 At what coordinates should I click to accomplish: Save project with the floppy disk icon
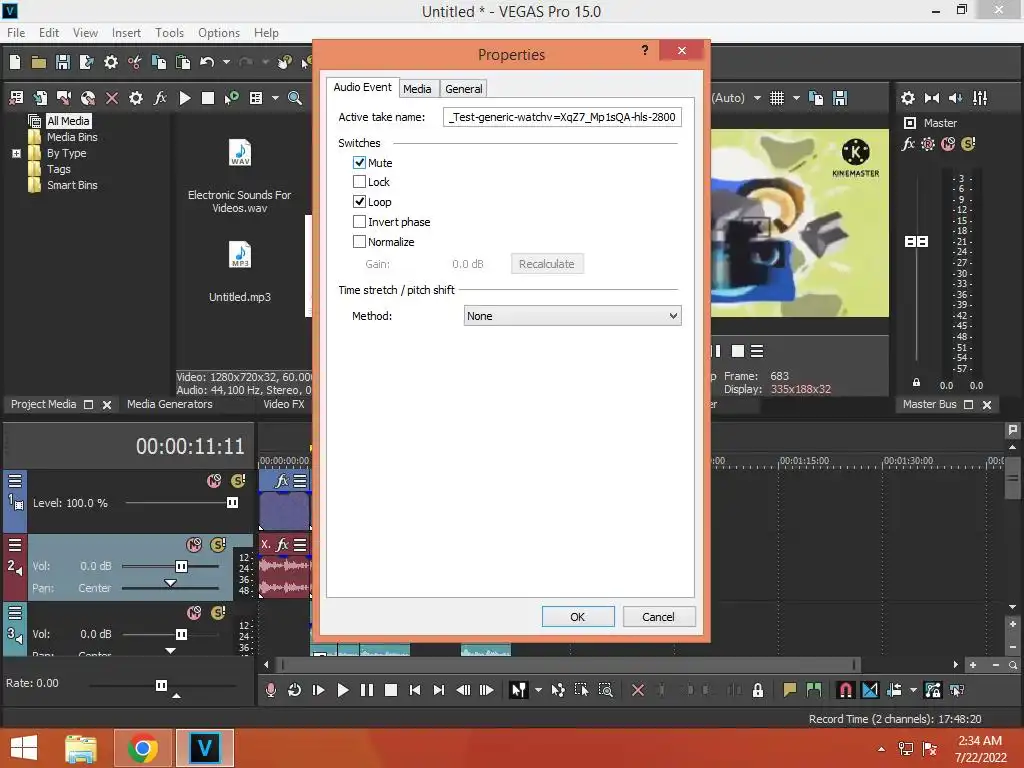(63, 62)
